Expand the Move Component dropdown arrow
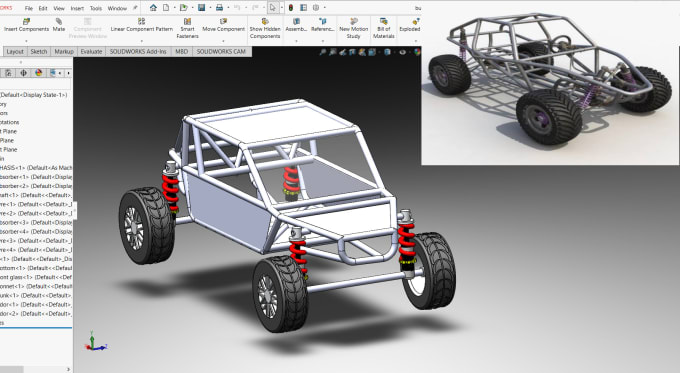680x373 pixels. tap(223, 41)
